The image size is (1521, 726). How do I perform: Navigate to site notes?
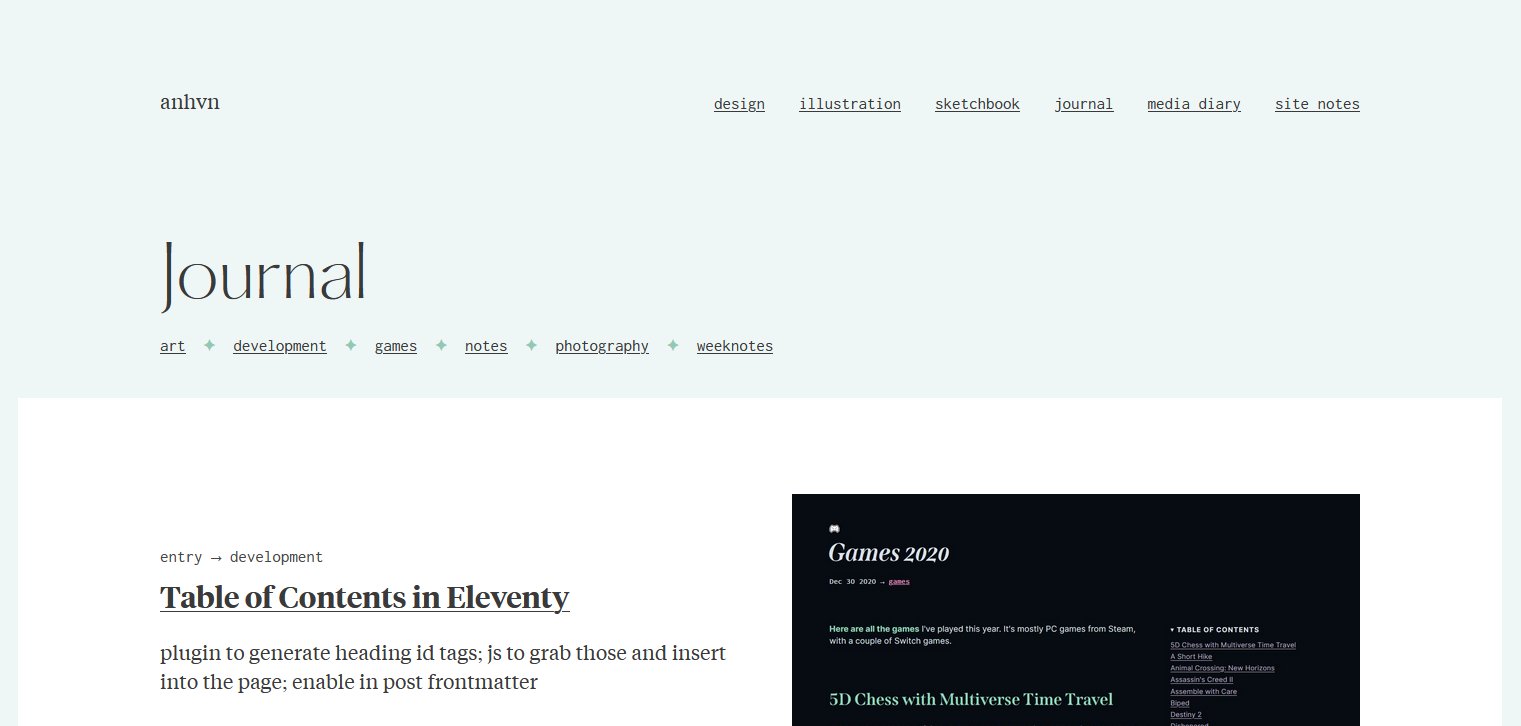tap(1317, 104)
